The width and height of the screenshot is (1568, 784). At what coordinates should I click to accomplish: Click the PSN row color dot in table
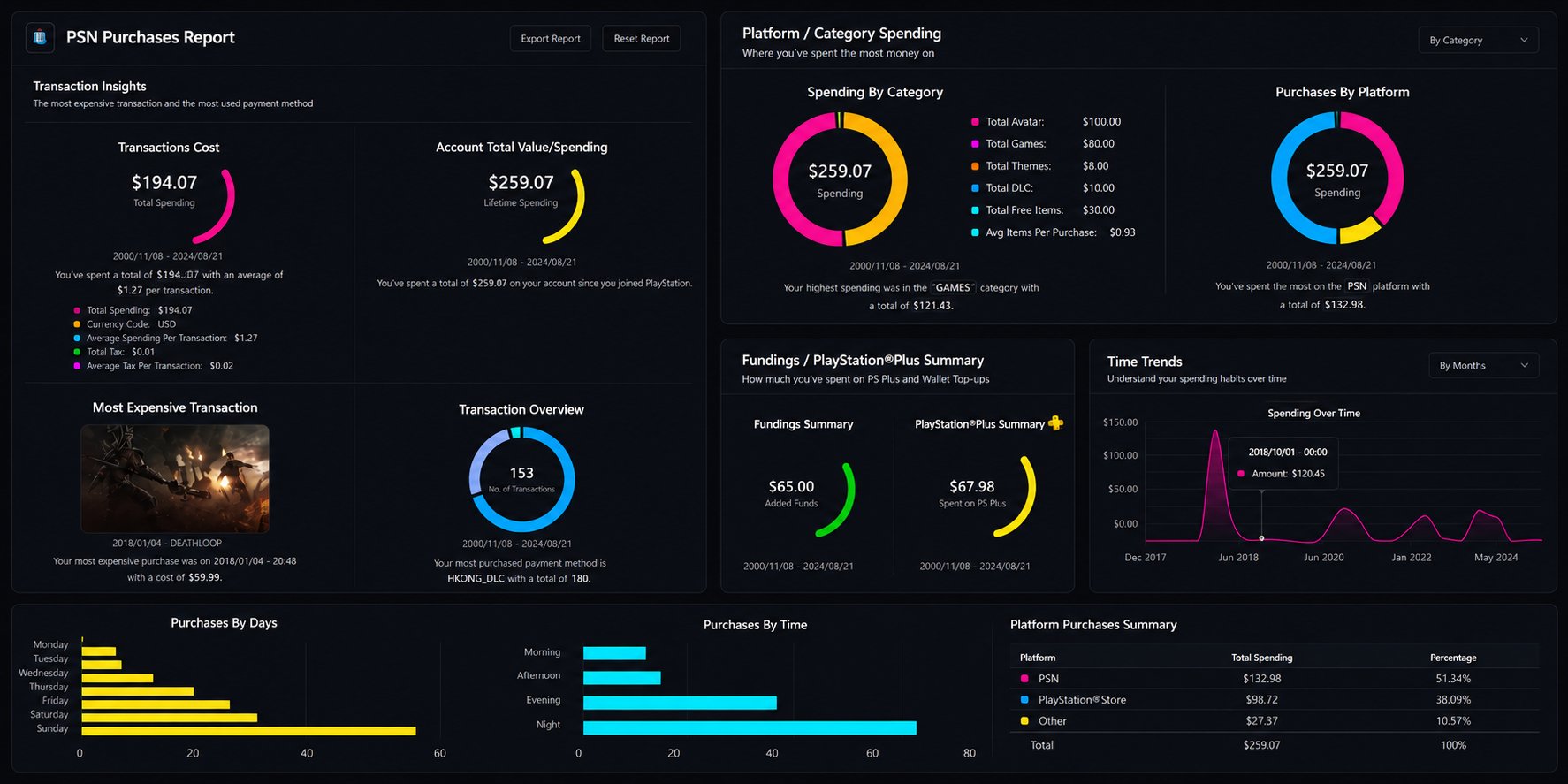tap(1024, 679)
